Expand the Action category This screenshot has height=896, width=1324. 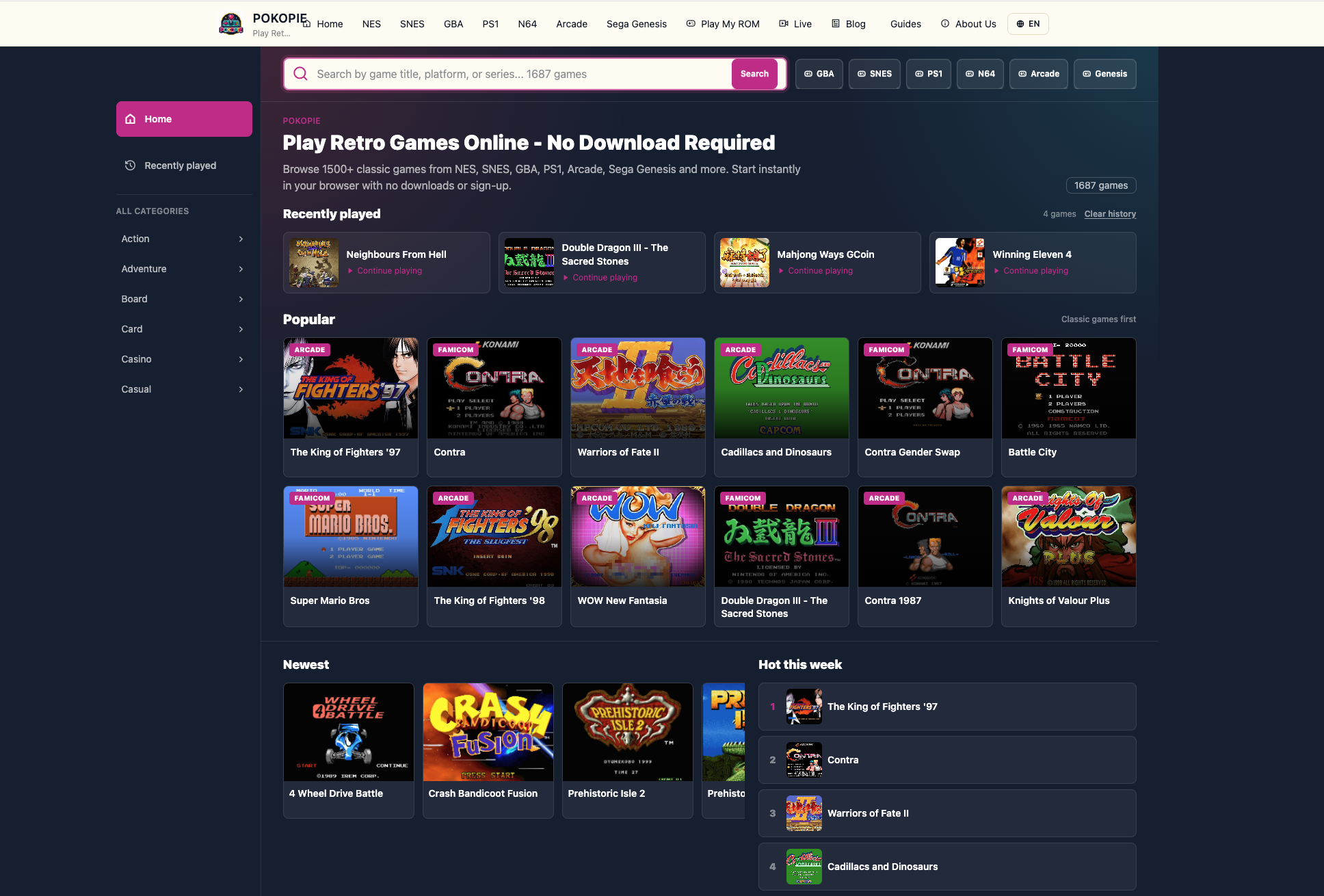[x=184, y=239]
